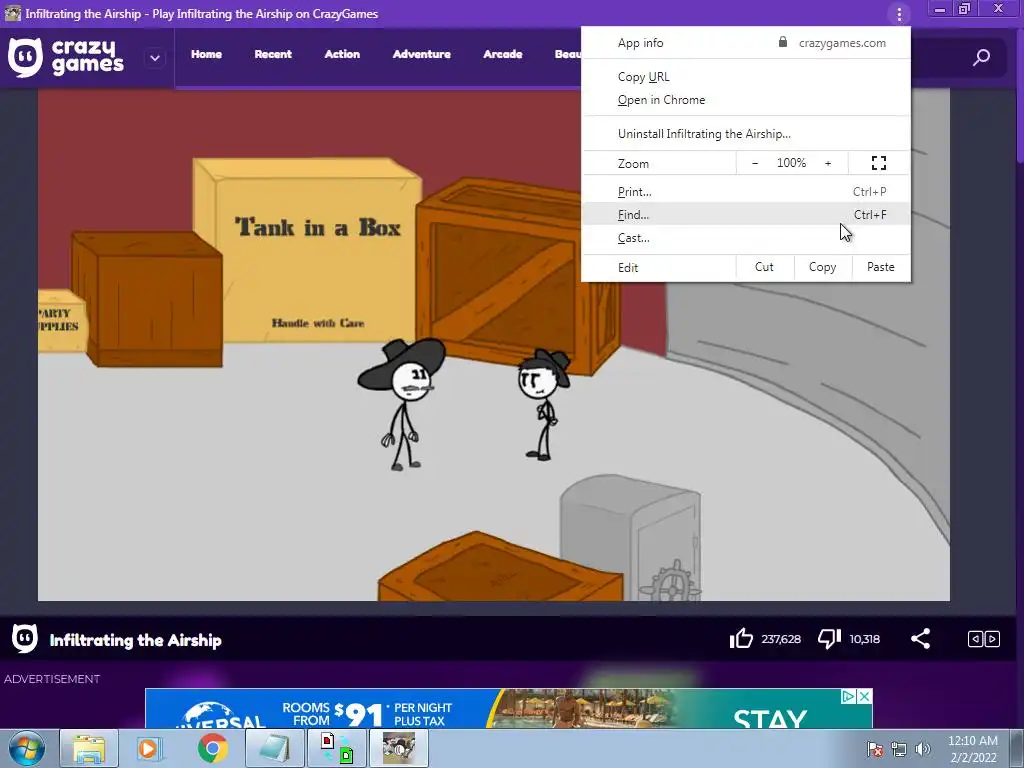Like the game with thumbs-up icon
This screenshot has width=1024, height=768.
(x=741, y=639)
